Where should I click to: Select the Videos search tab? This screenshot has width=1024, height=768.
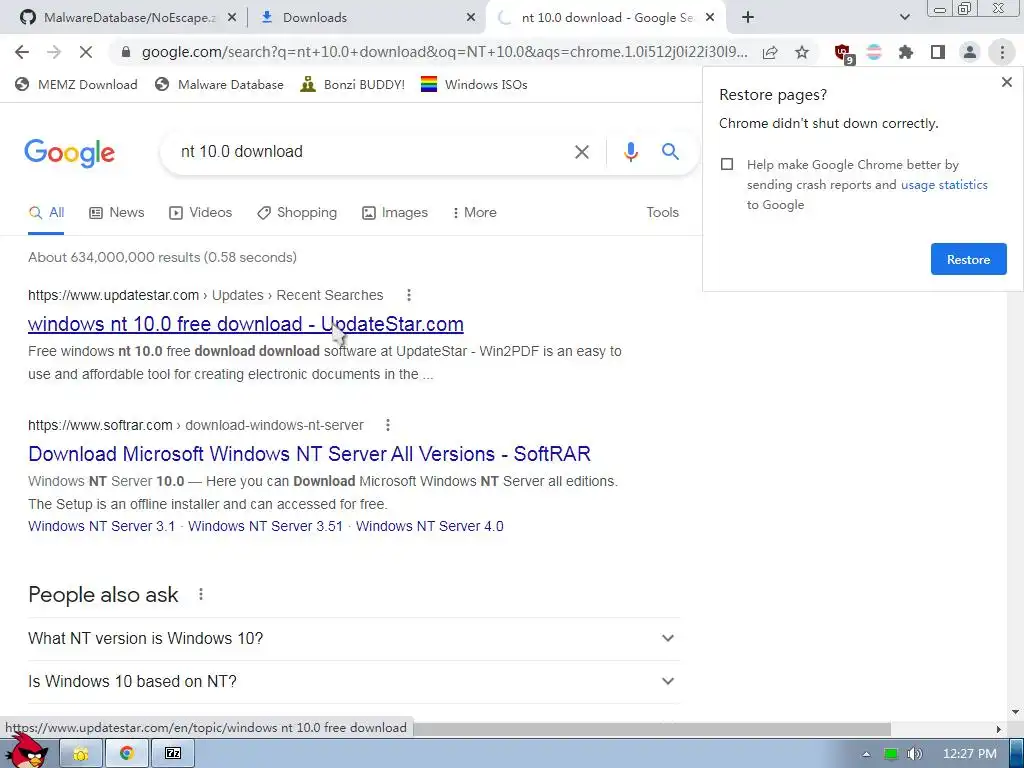pyautogui.click(x=201, y=212)
